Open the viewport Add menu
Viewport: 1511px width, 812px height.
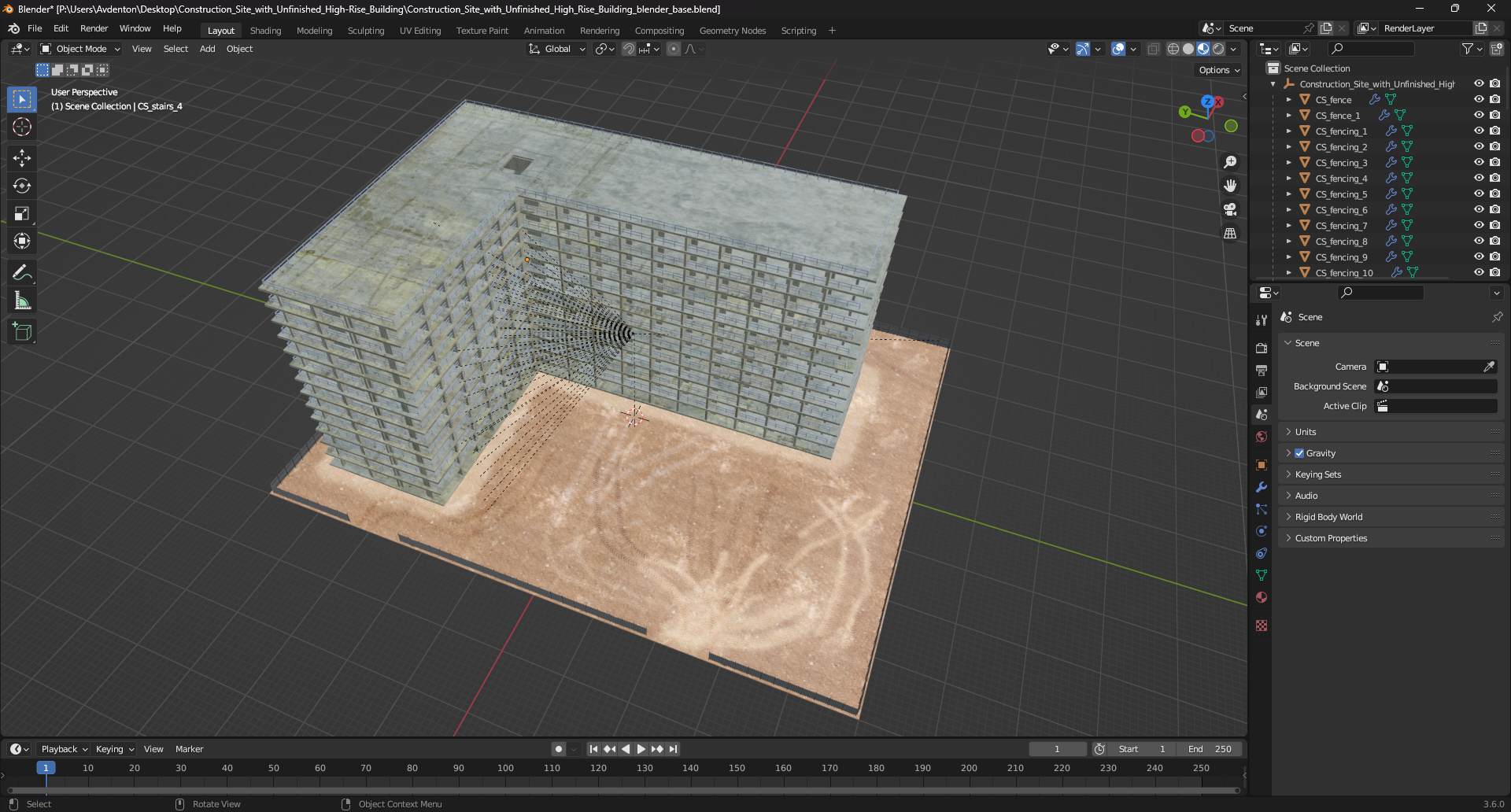tap(207, 49)
